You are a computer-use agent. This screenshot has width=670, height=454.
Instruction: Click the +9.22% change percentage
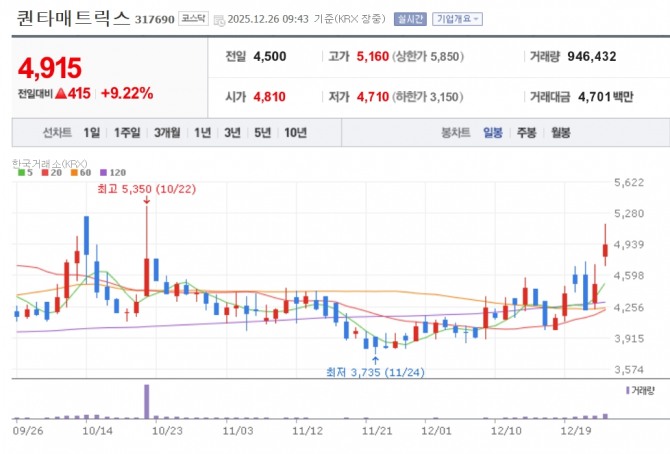127,93
